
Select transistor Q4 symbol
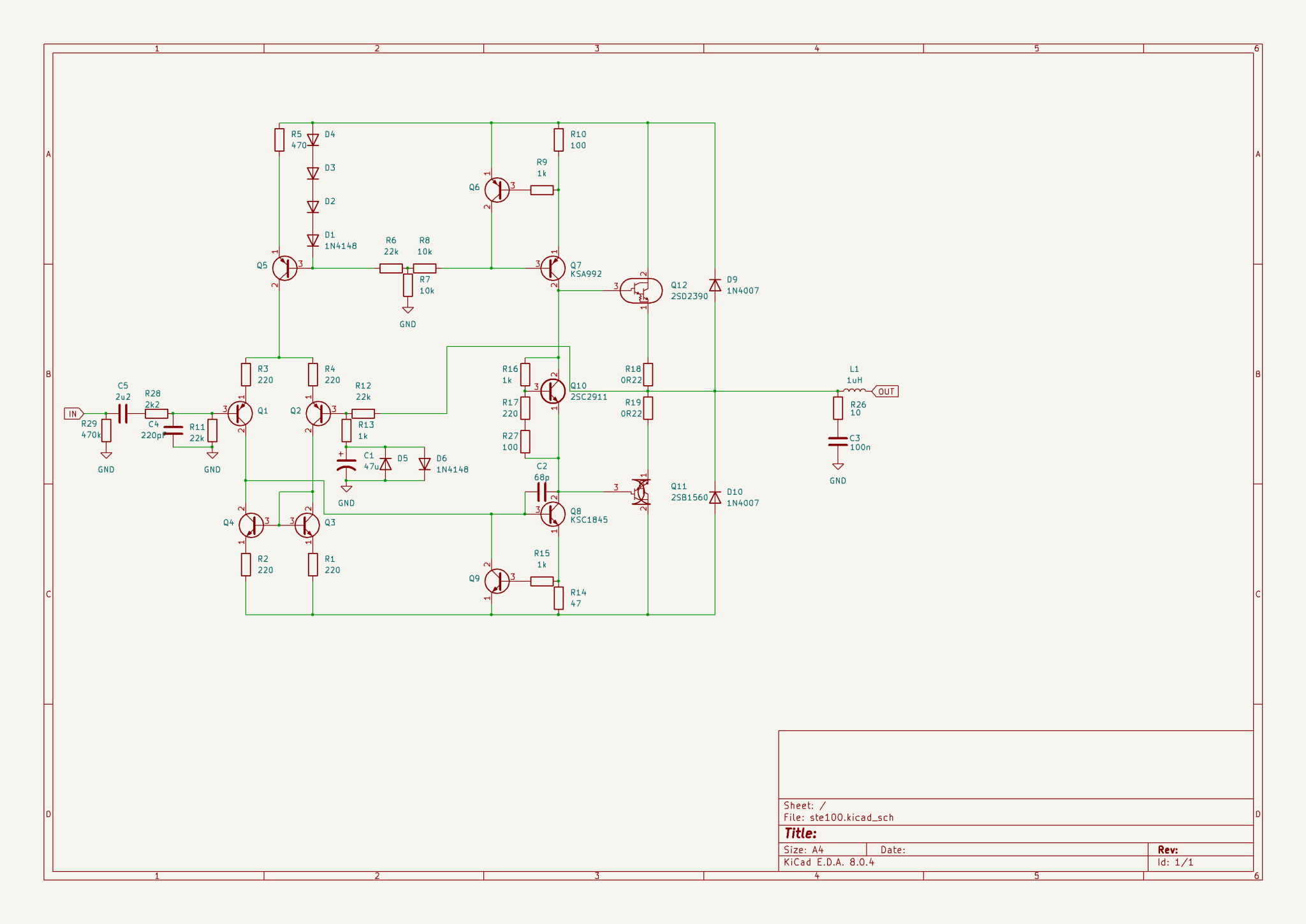pyautogui.click(x=251, y=525)
